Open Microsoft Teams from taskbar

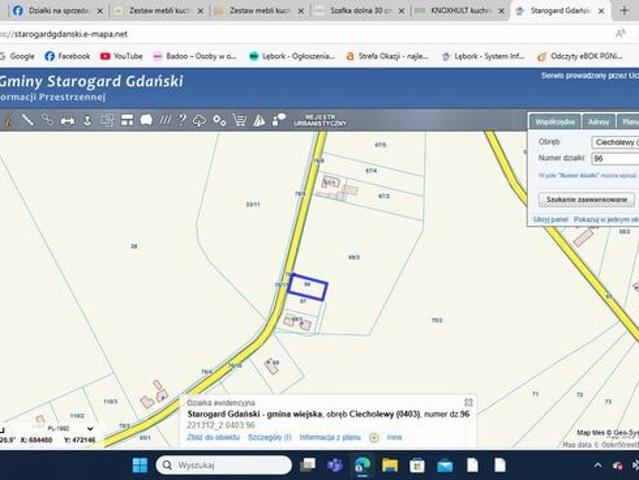click(335, 465)
